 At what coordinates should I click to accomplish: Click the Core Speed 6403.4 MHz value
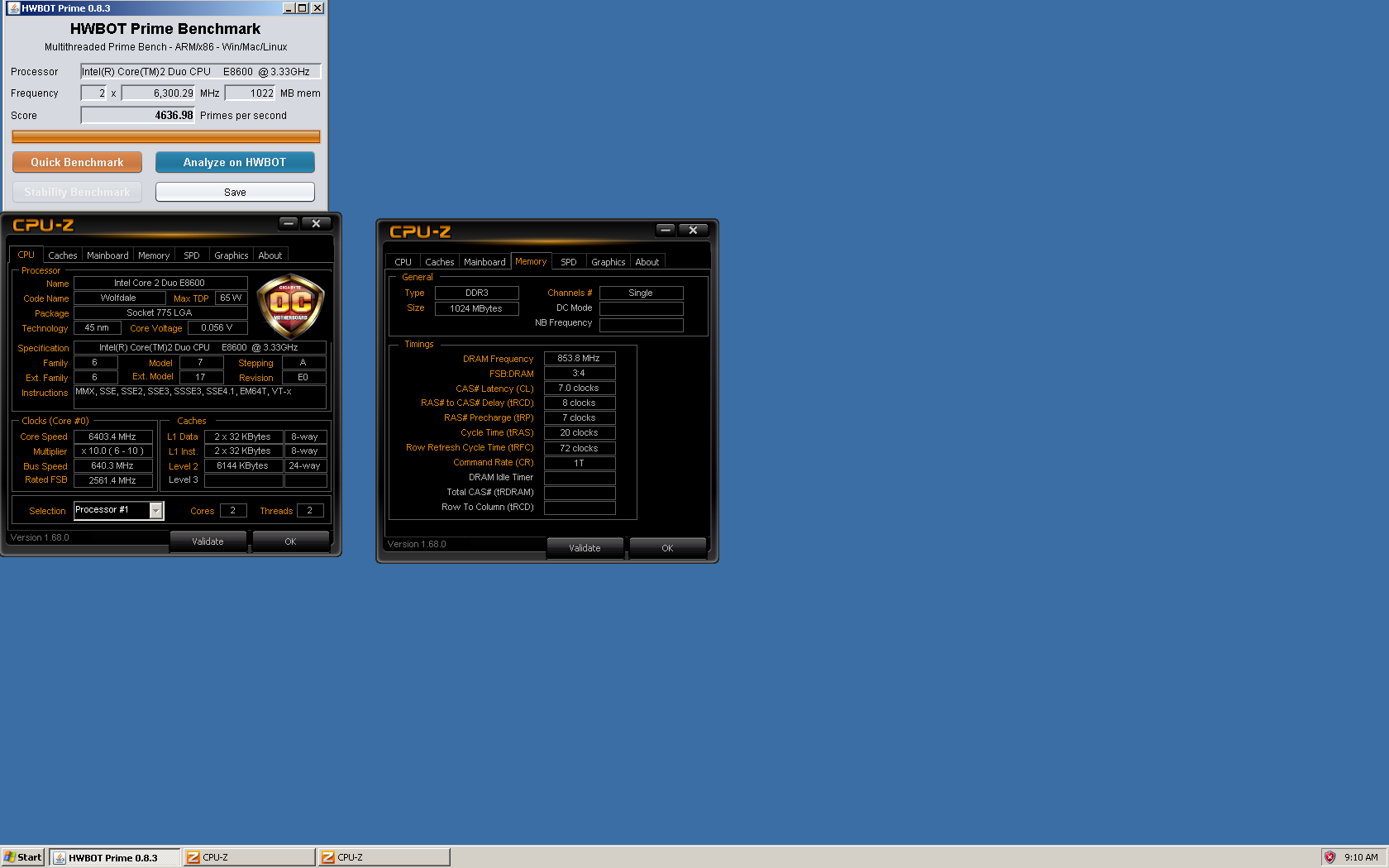pos(113,436)
